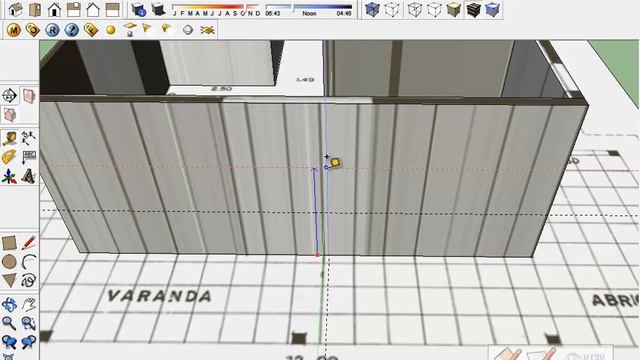Select the pink section plane tool
Screen dimensions: 640x360
pyautogui.click(x=29, y=96)
